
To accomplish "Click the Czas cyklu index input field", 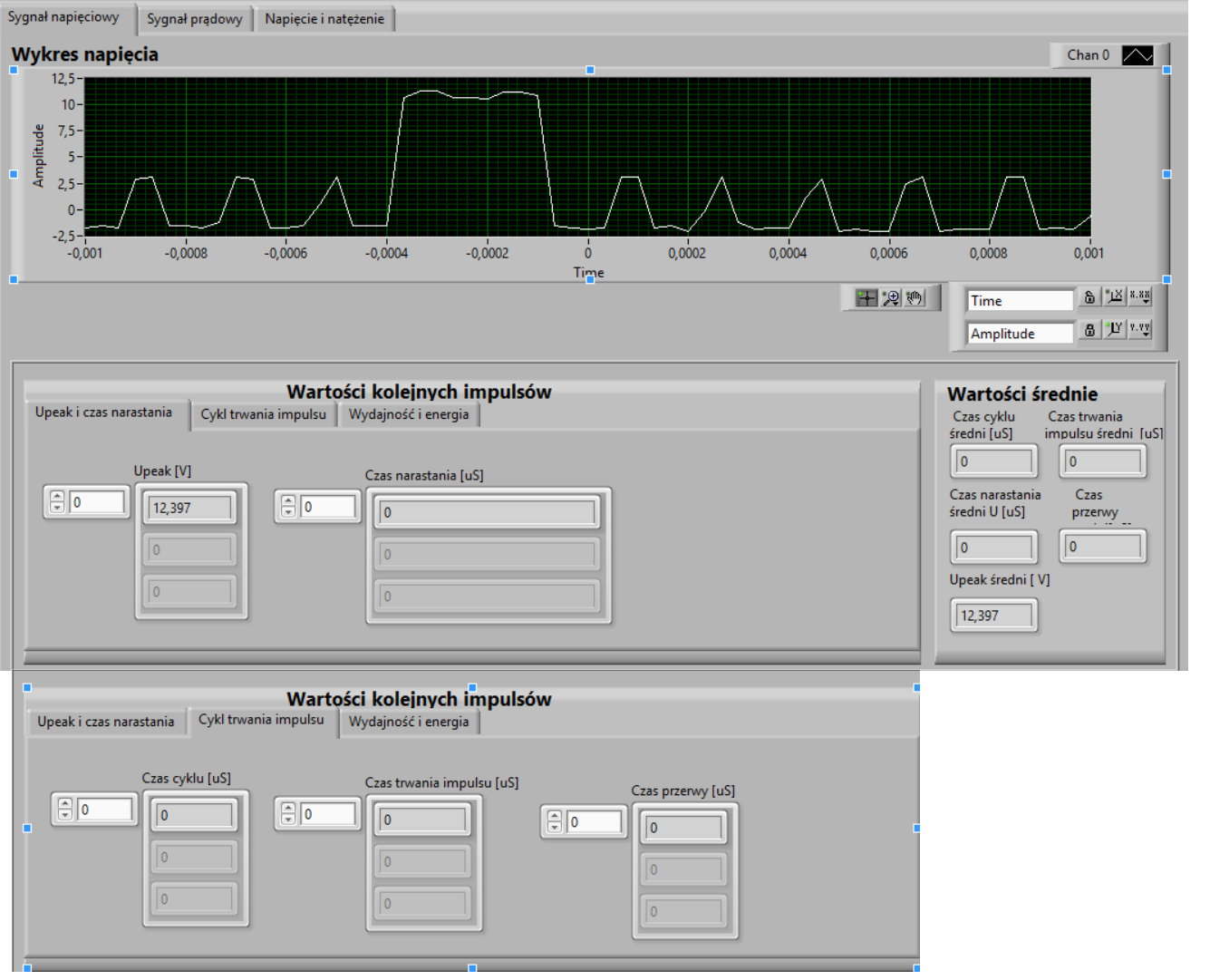I will [105, 810].
